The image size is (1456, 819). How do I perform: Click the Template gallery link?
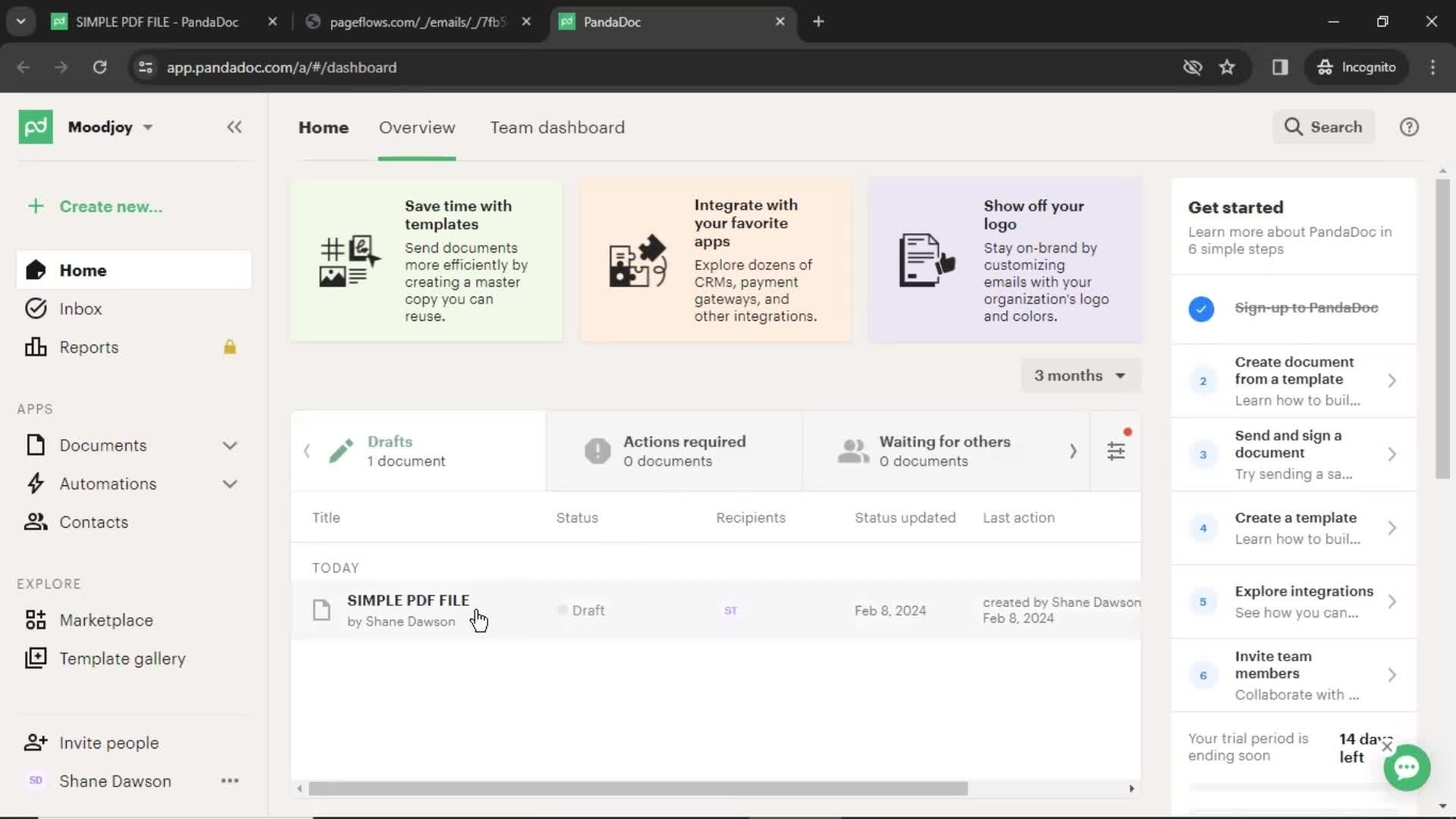pyautogui.click(x=123, y=659)
